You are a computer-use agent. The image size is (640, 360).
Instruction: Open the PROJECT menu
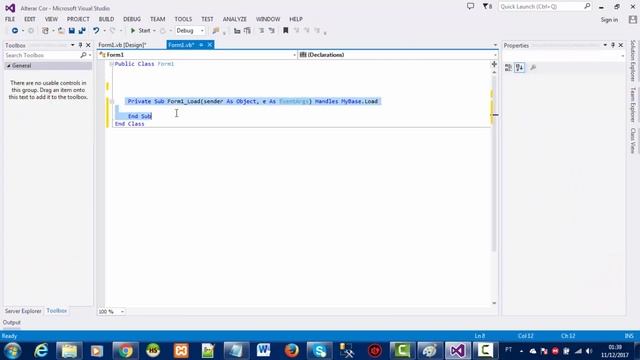78,19
